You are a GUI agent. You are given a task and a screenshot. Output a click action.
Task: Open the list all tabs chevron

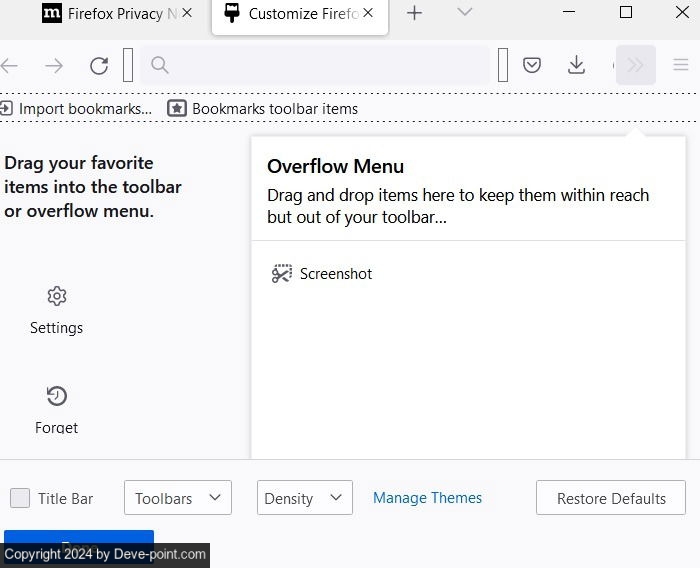pos(464,13)
